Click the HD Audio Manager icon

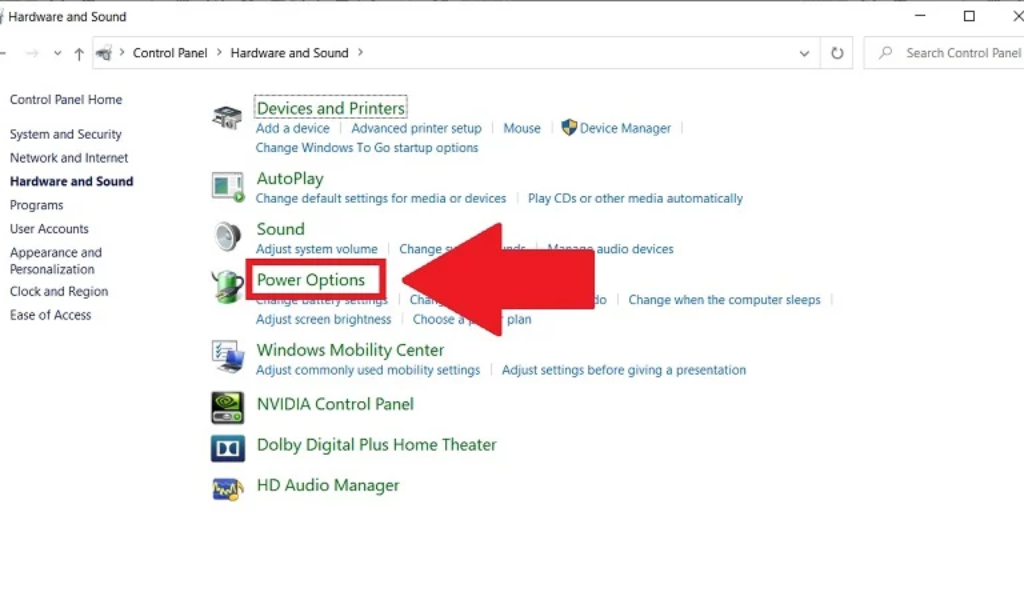[x=227, y=489]
